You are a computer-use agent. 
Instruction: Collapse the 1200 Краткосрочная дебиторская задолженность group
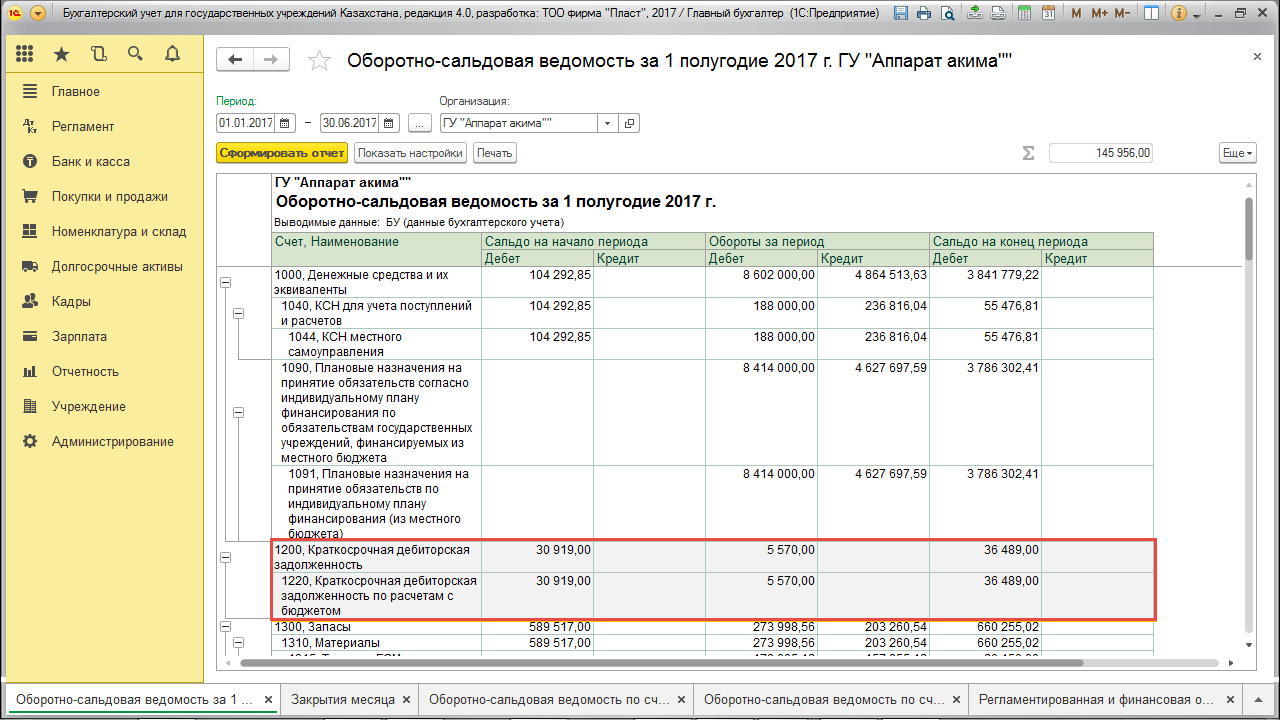coord(227,557)
